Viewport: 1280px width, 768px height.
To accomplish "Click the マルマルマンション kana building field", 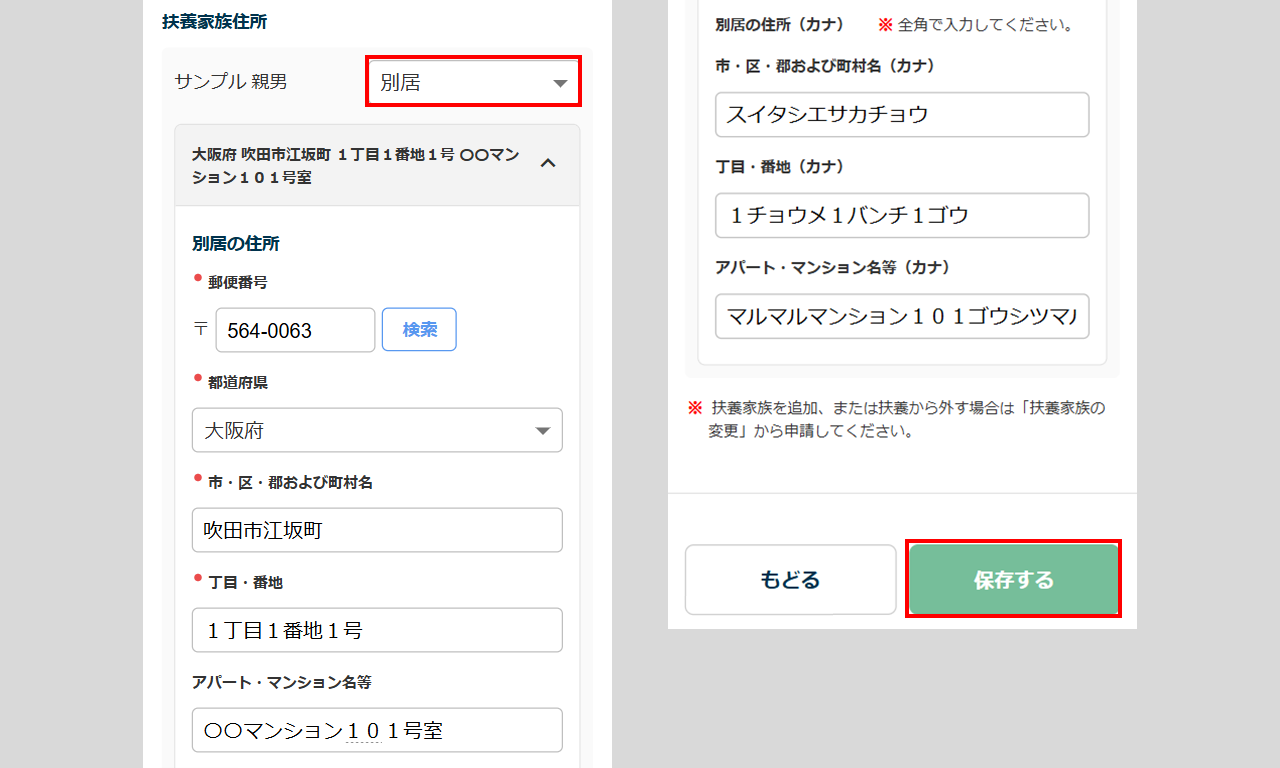I will [x=901, y=316].
